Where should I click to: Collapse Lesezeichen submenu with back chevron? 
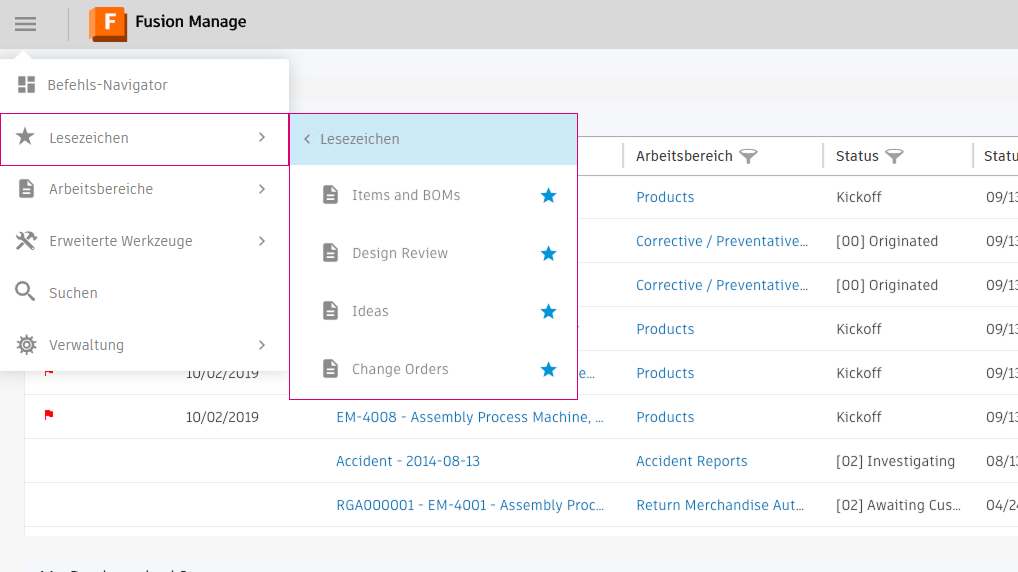tap(307, 140)
